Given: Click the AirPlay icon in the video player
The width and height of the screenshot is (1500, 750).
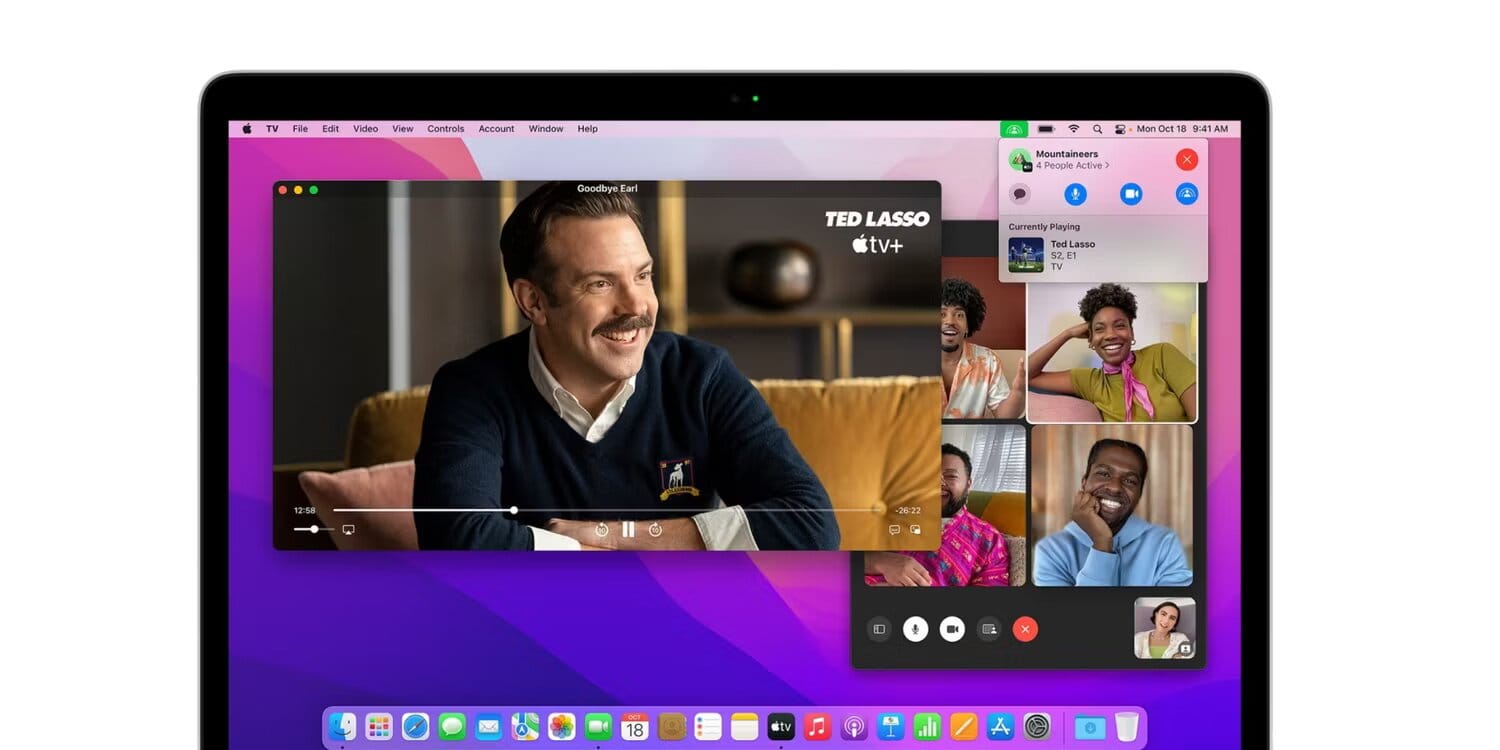Looking at the screenshot, I should point(347,529).
